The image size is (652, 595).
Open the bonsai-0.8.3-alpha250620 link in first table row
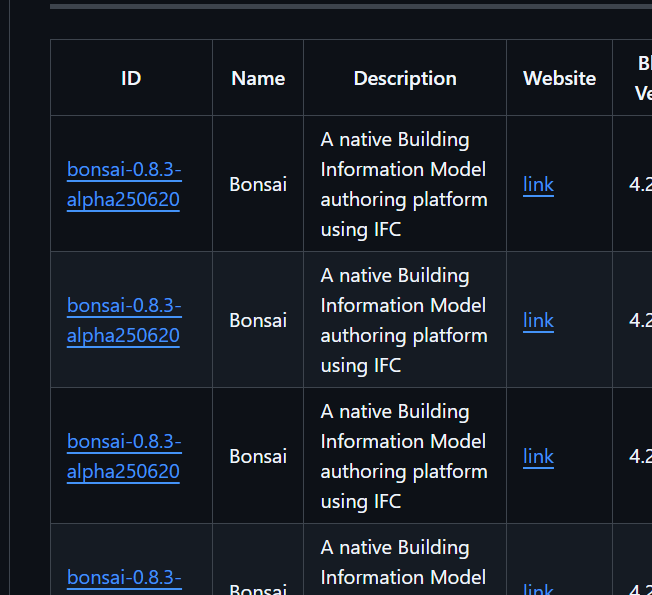(124, 184)
